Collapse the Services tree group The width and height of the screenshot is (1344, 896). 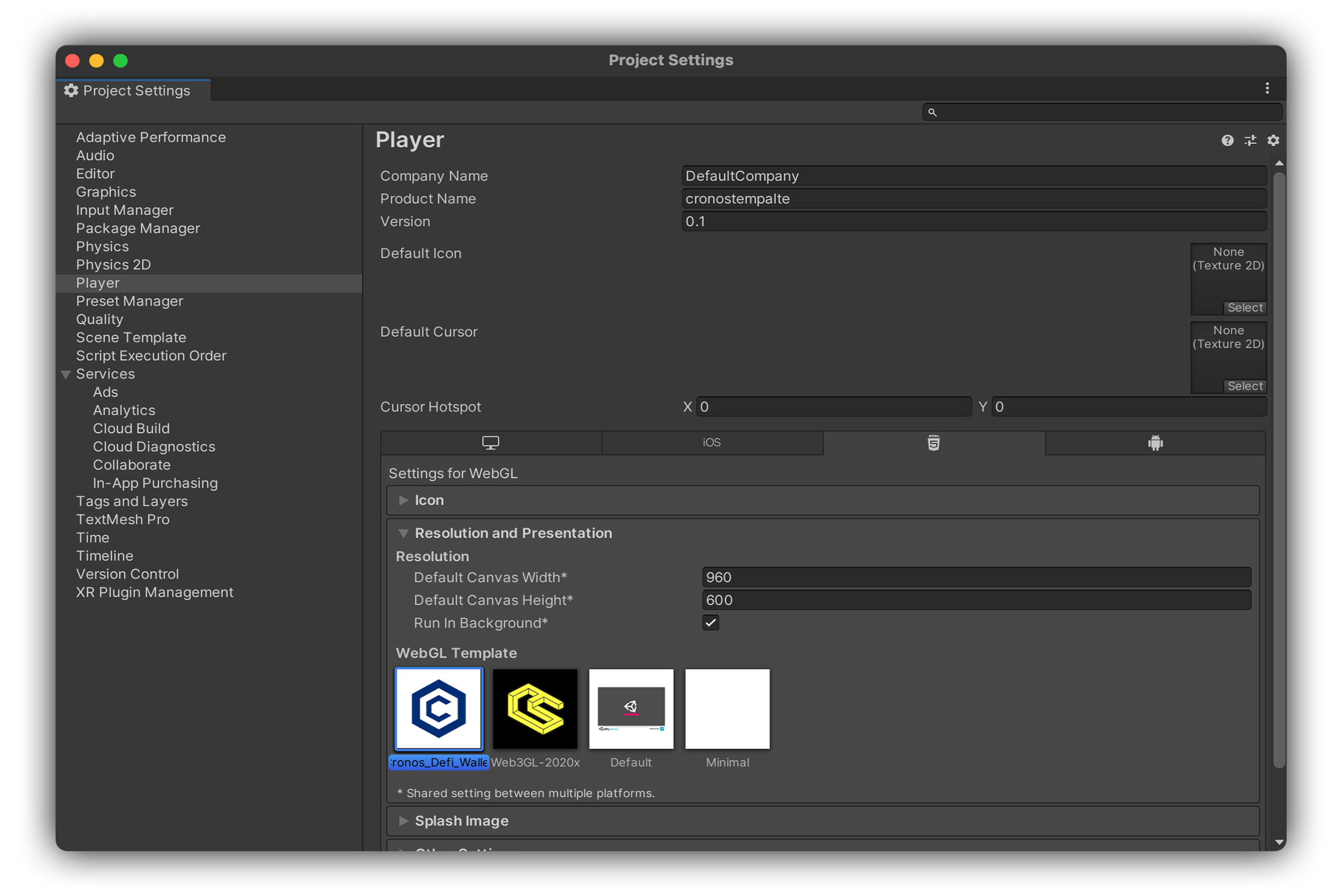[66, 375]
